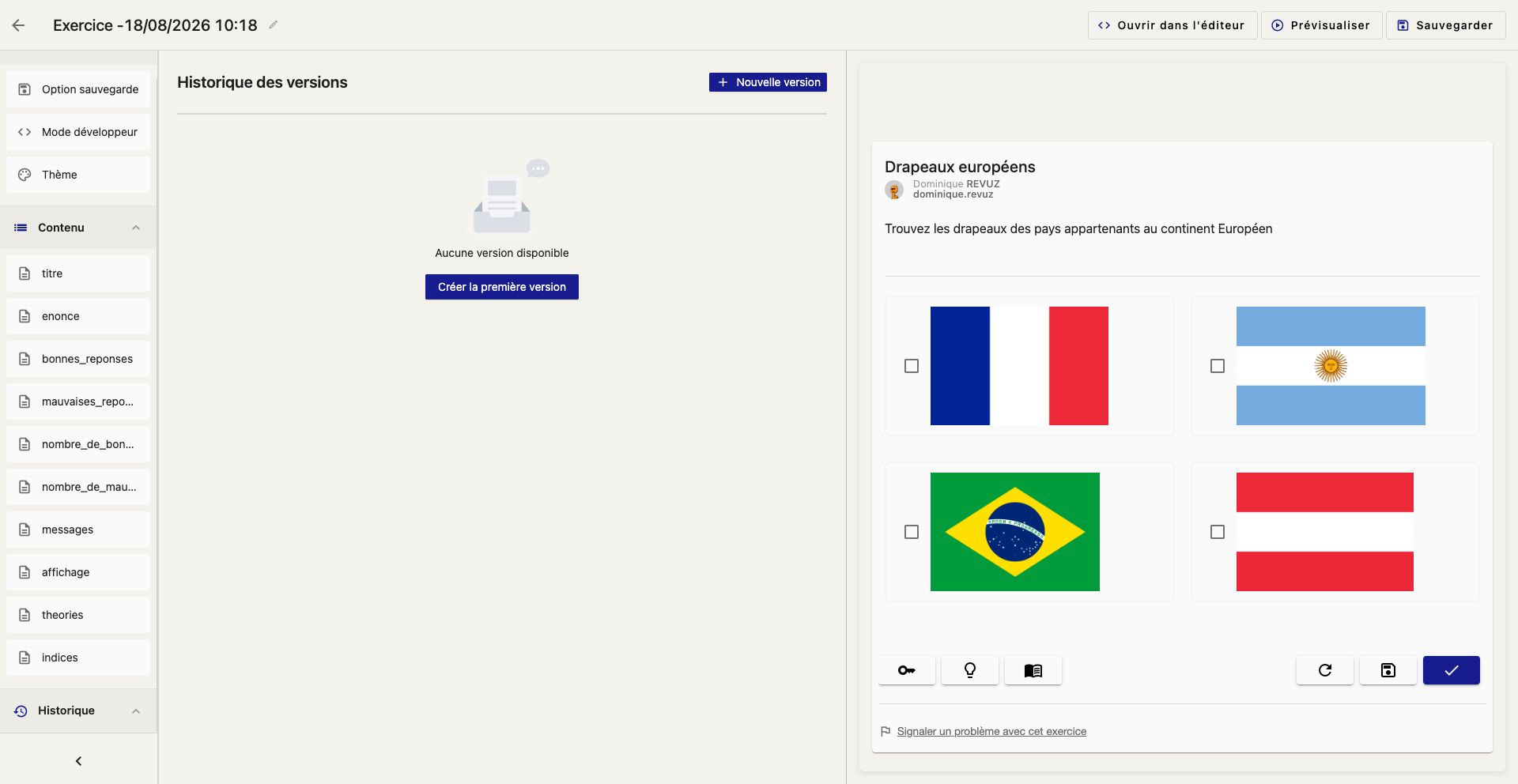
Task: Edit exercise title with pencil icon
Action: coord(273,25)
